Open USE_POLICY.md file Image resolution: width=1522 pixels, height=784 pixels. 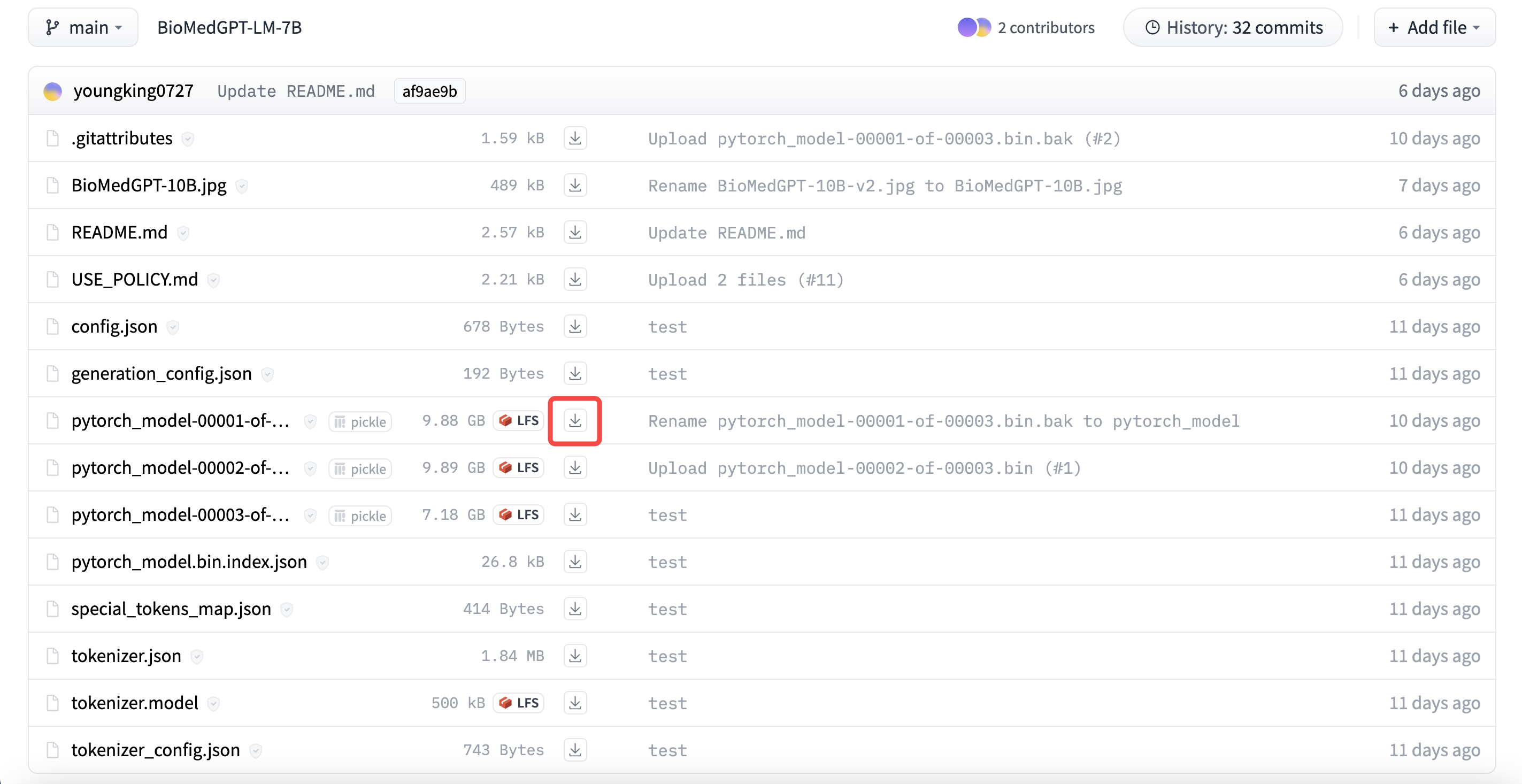point(135,280)
